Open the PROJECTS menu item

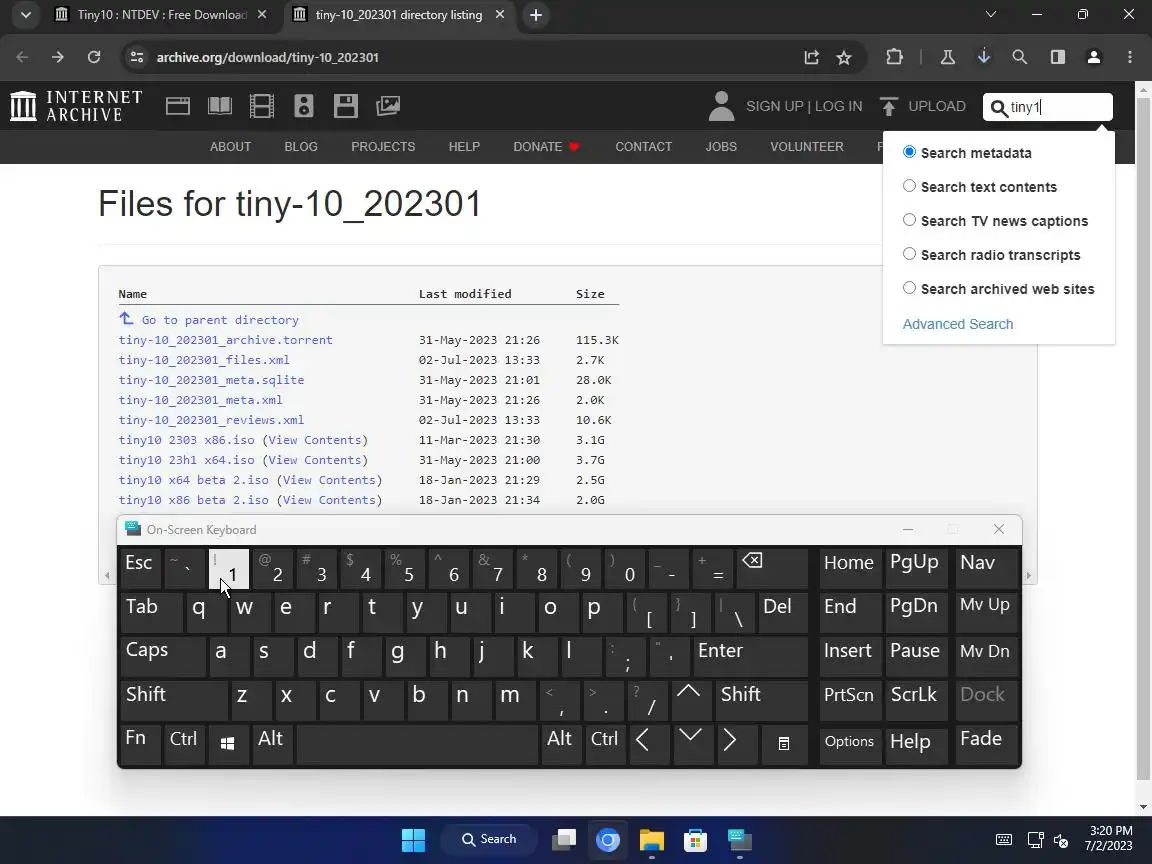pos(383,147)
